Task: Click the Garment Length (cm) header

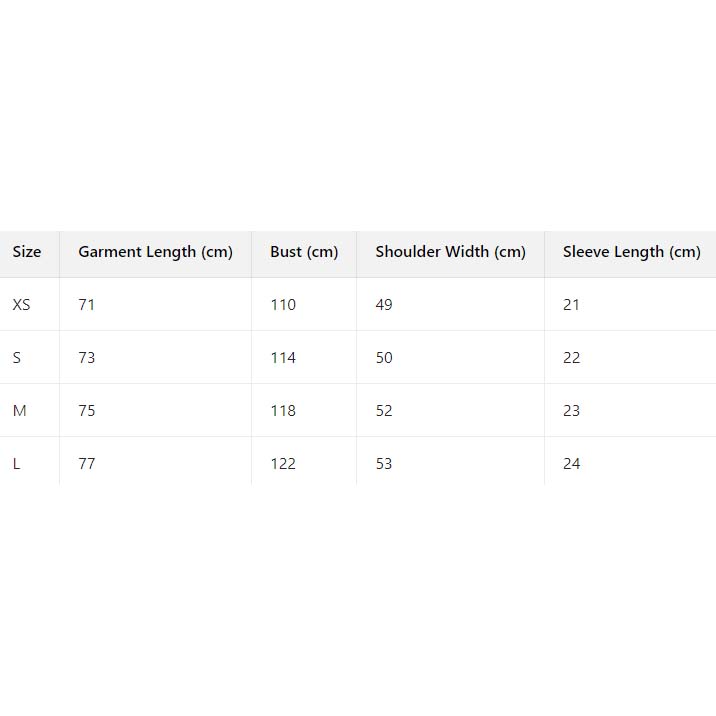Action: coord(155,252)
